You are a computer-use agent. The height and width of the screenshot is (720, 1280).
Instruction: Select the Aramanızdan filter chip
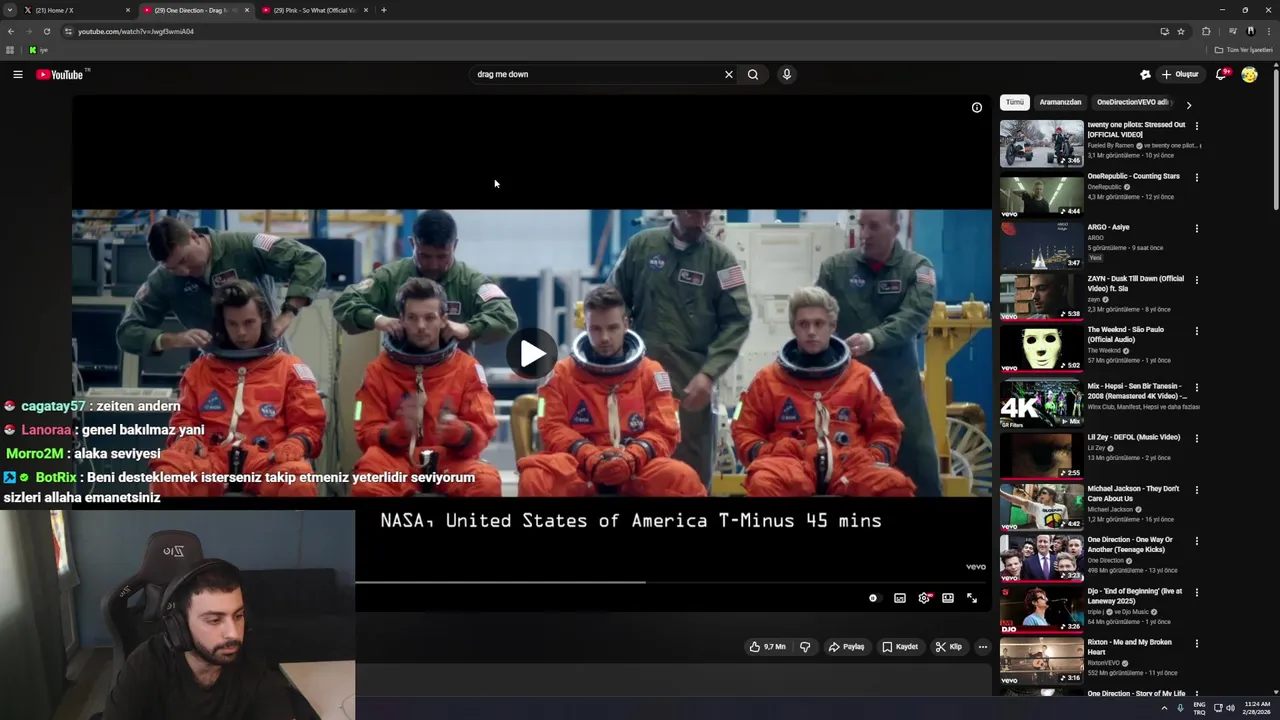(1060, 102)
